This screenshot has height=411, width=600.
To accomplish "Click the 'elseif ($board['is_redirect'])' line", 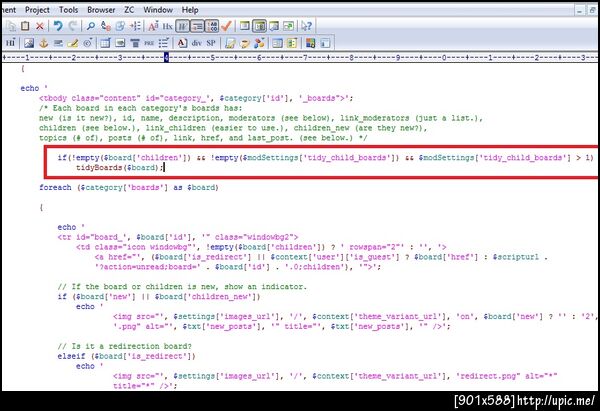I will click(126, 356).
